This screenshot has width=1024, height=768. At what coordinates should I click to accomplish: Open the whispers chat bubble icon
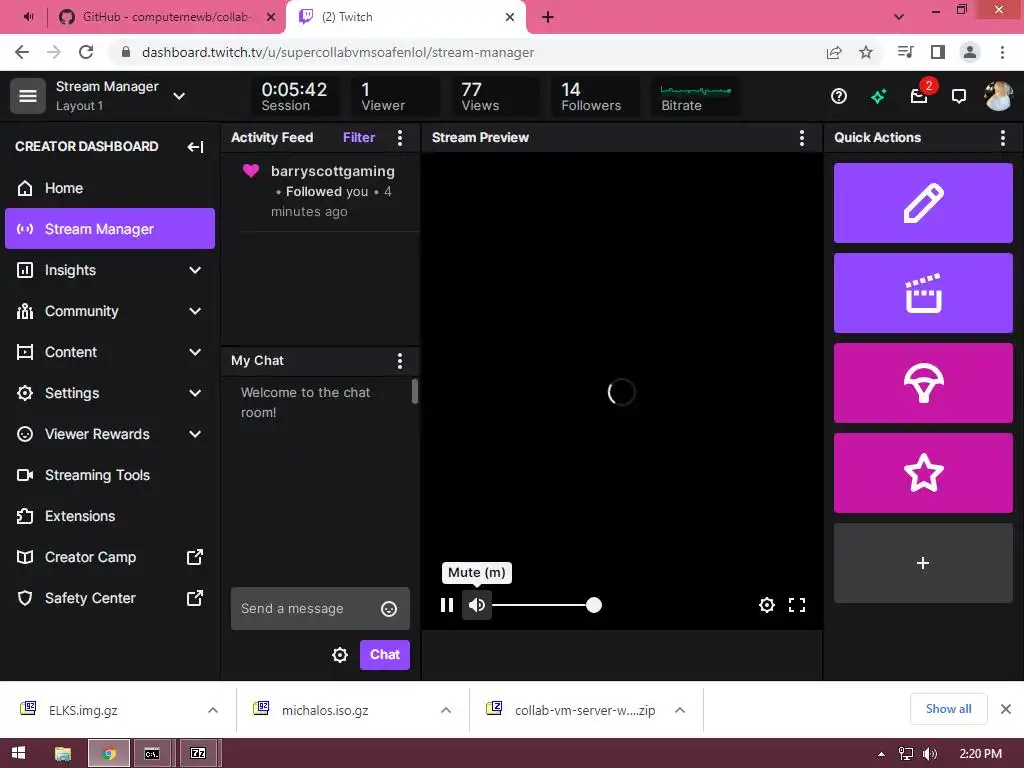click(959, 97)
